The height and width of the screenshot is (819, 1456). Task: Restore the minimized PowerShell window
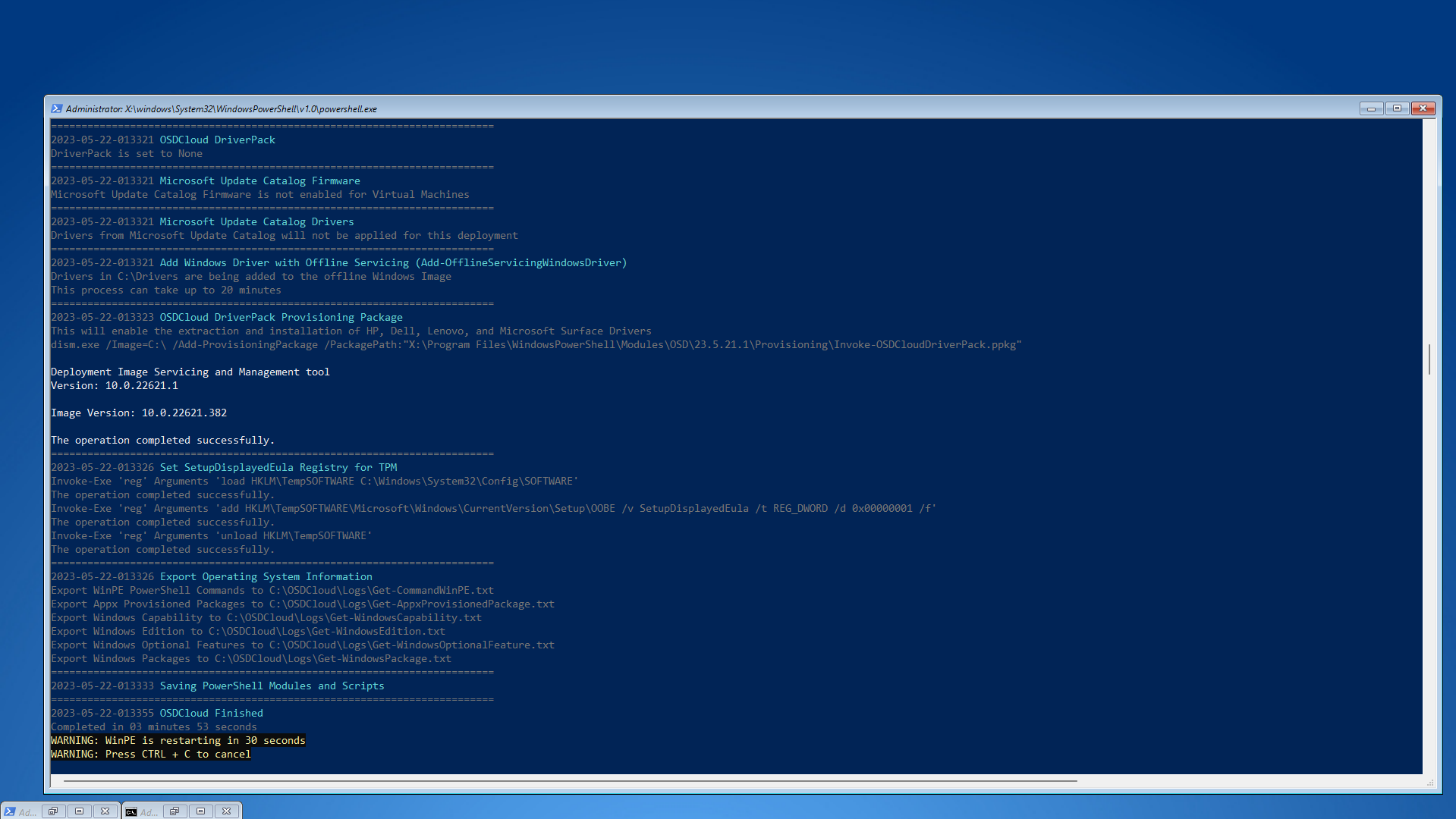pyautogui.click(x=53, y=811)
